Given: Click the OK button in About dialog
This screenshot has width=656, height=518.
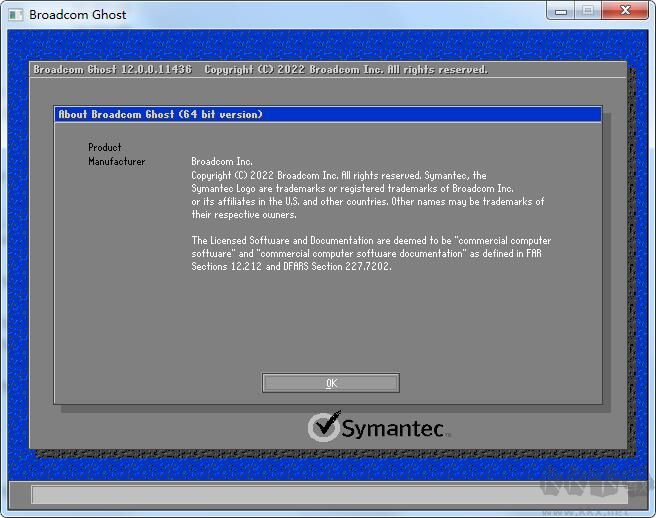Looking at the screenshot, I should pos(331,383).
